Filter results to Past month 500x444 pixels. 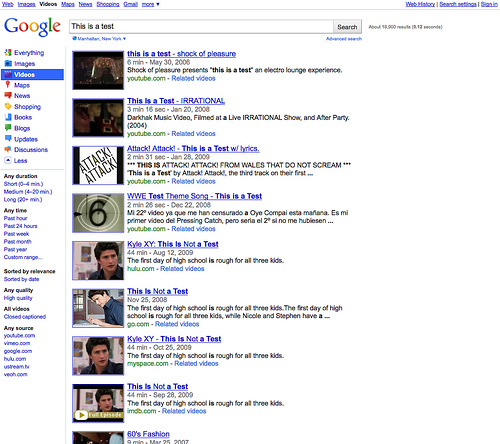(x=18, y=241)
